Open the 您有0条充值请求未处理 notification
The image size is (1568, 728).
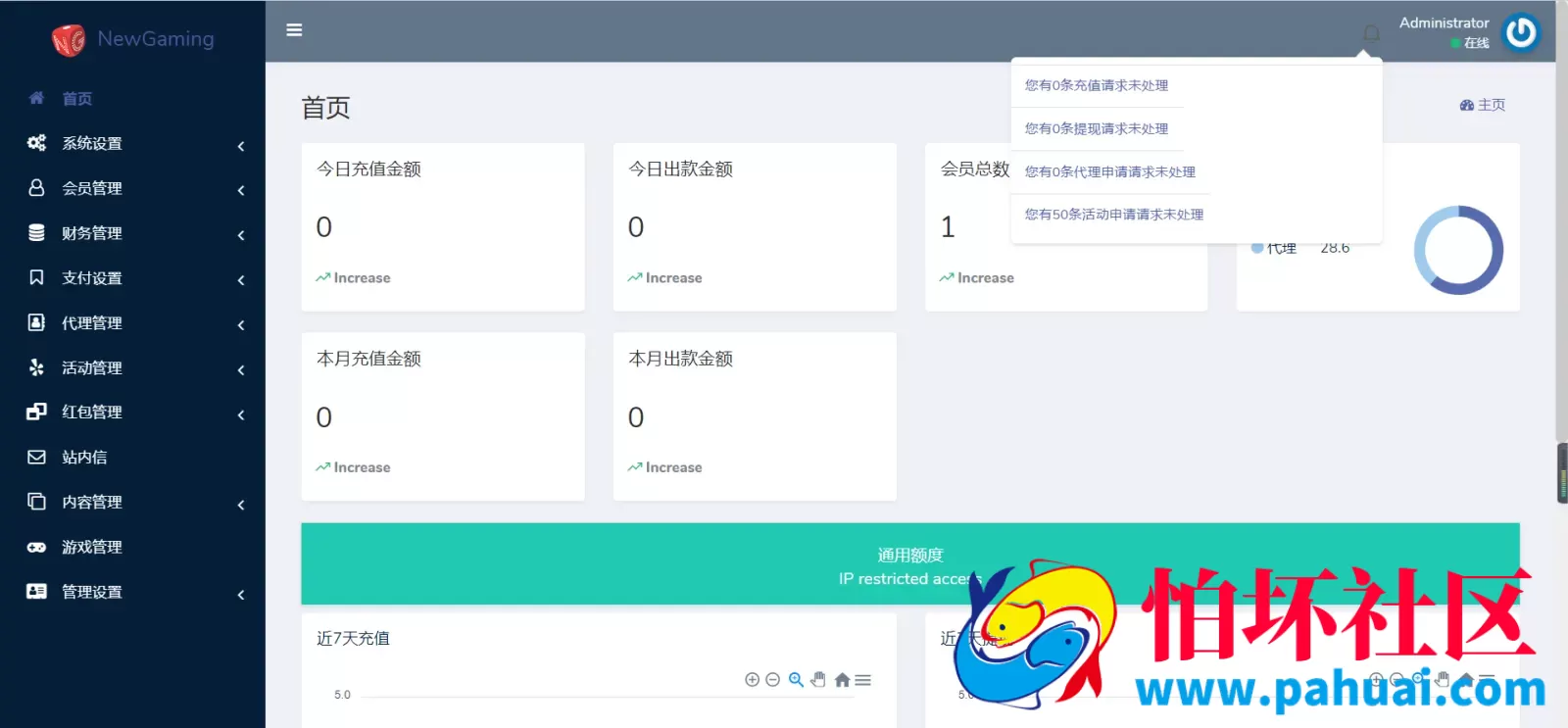pyautogui.click(x=1097, y=85)
